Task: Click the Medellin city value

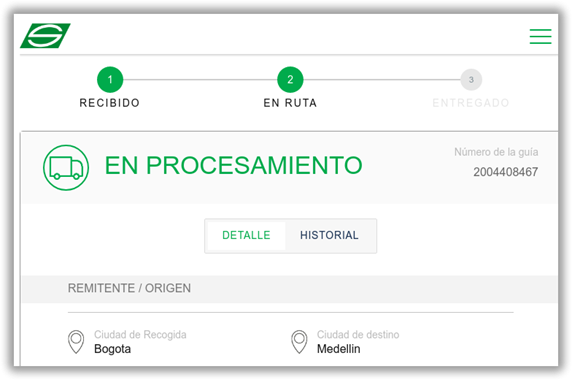Action: pyautogui.click(x=339, y=349)
